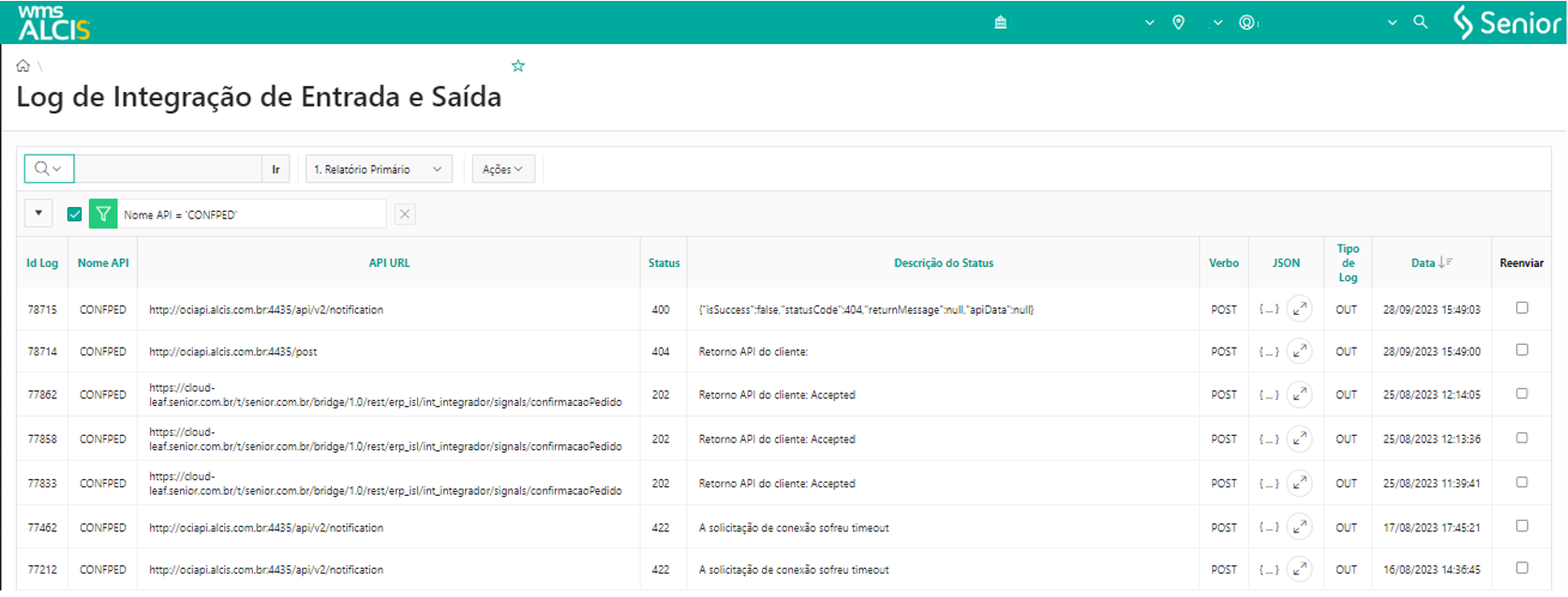Open the Relatório Primário dropdown
1568x597 pixels.
point(379,170)
